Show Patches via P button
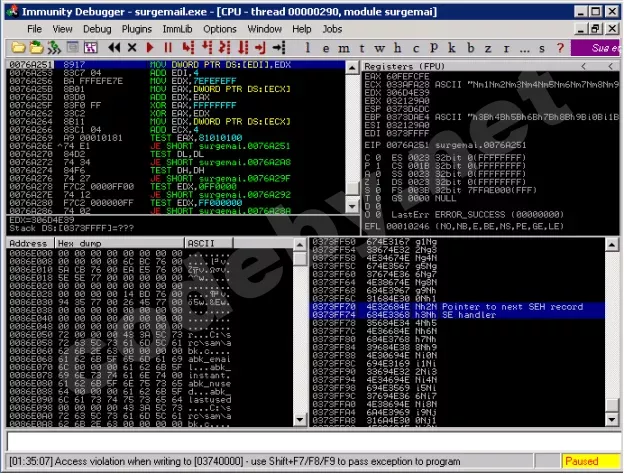 (434, 48)
